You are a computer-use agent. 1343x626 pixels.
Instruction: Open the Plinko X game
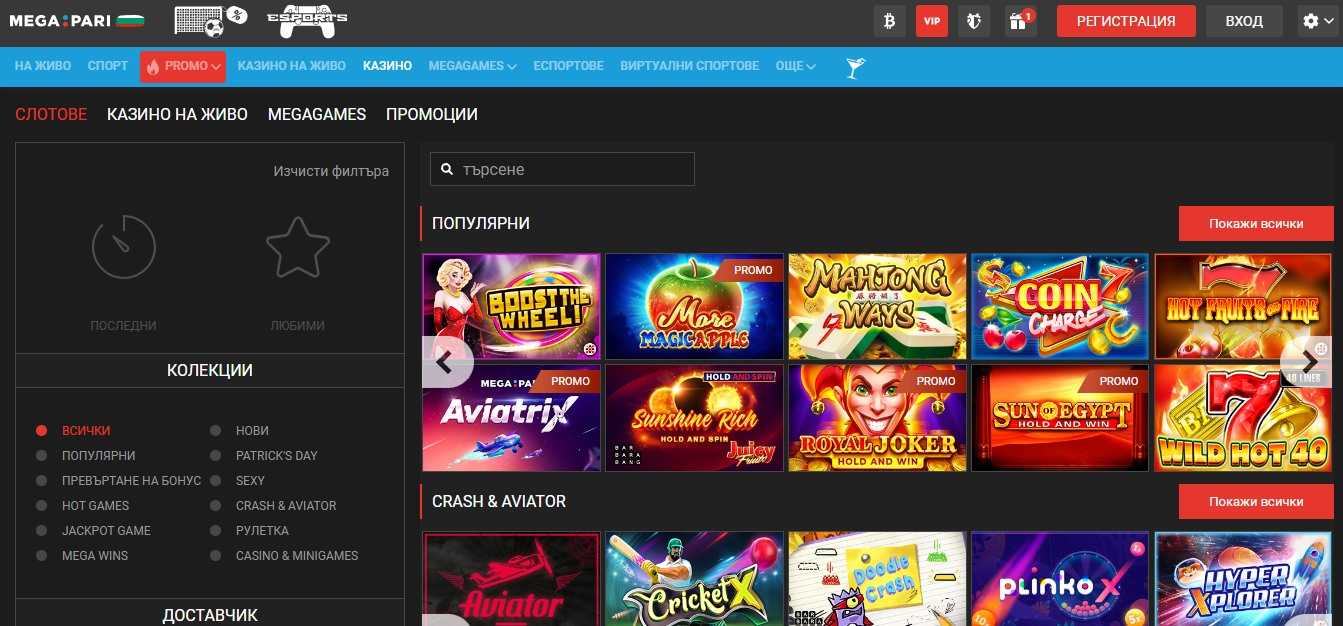point(1060,579)
